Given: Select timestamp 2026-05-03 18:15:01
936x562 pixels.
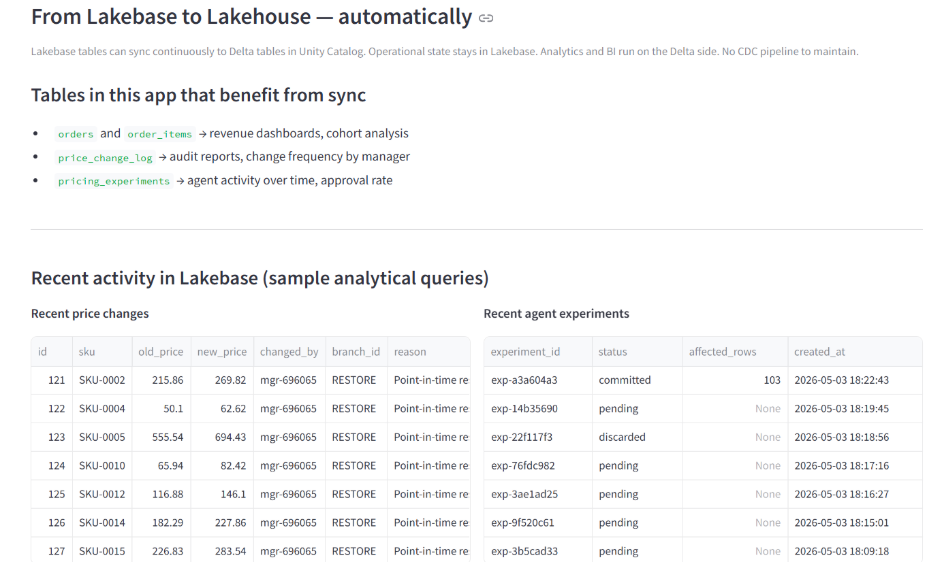Looking at the screenshot, I should (x=855, y=523).
